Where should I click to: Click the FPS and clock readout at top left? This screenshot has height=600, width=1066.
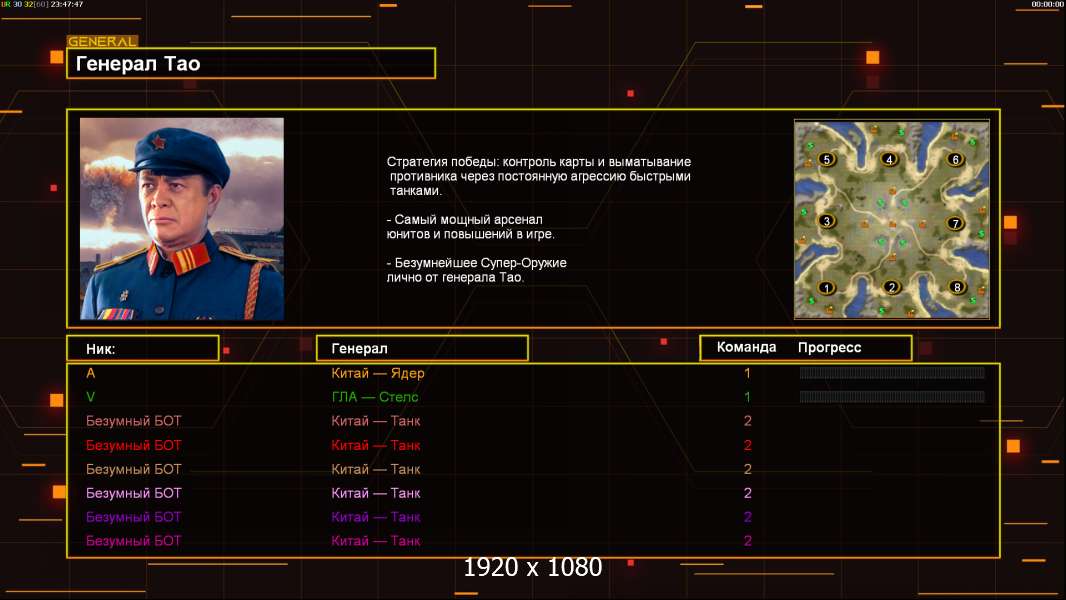pyautogui.click(x=42, y=4)
